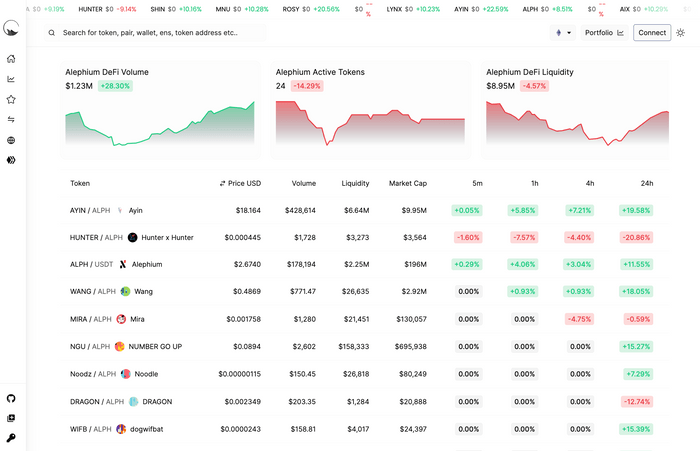Click the swap arrows icon in sidebar
Image resolution: width=700 pixels, height=451 pixels.
coord(11,120)
